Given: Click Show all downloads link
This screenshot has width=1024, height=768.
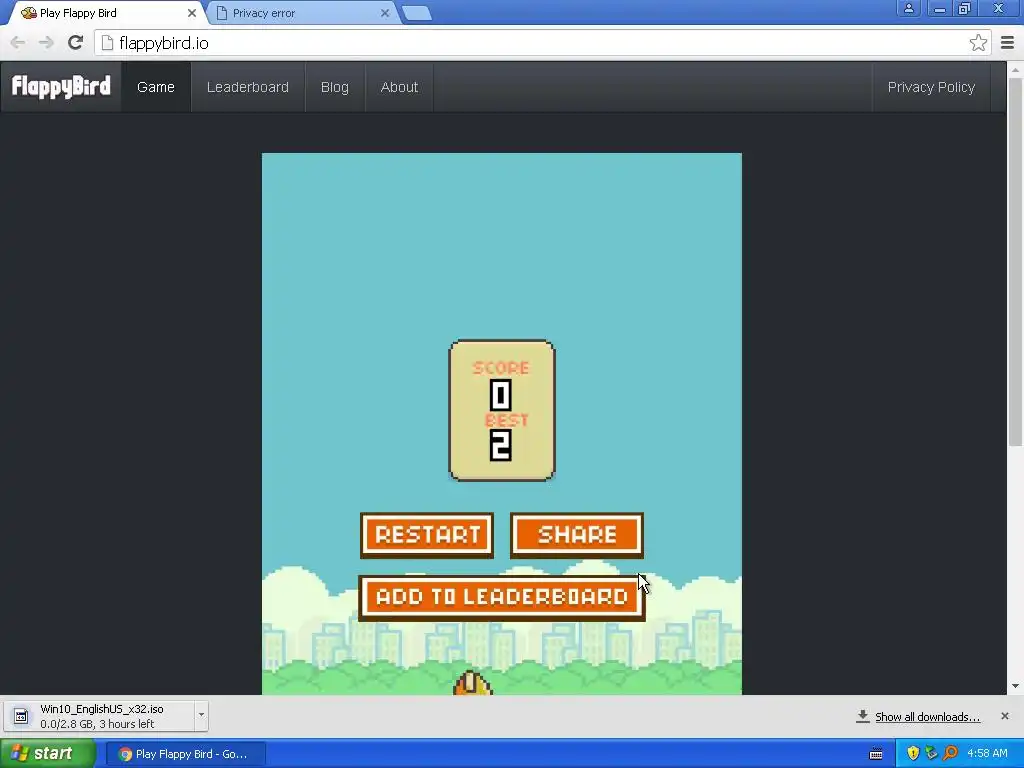Looking at the screenshot, I should [x=927, y=717].
